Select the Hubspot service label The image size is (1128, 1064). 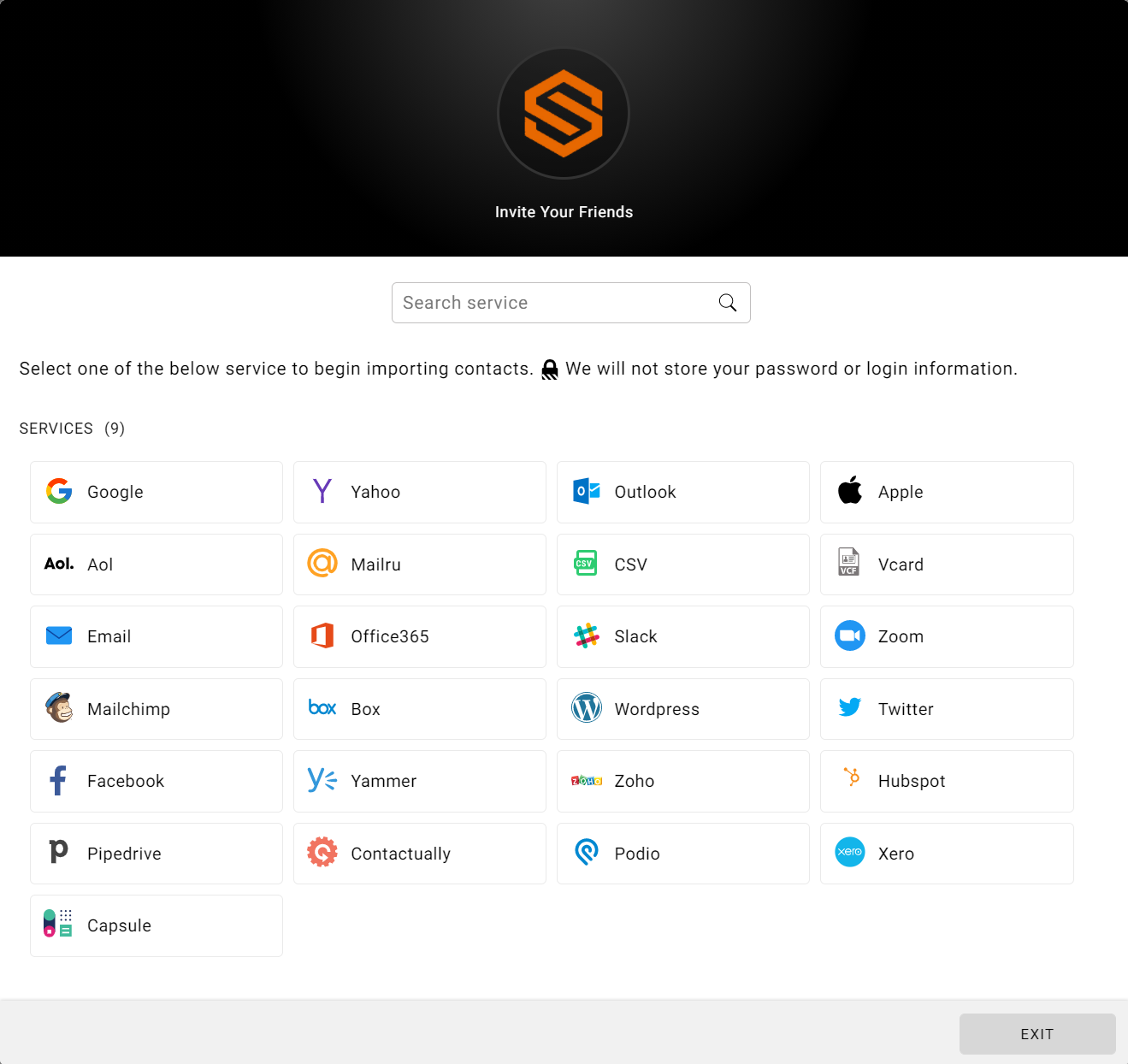[912, 781]
